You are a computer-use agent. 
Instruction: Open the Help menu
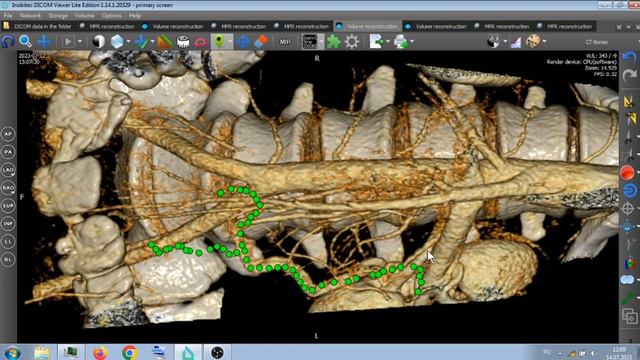(x=135, y=16)
